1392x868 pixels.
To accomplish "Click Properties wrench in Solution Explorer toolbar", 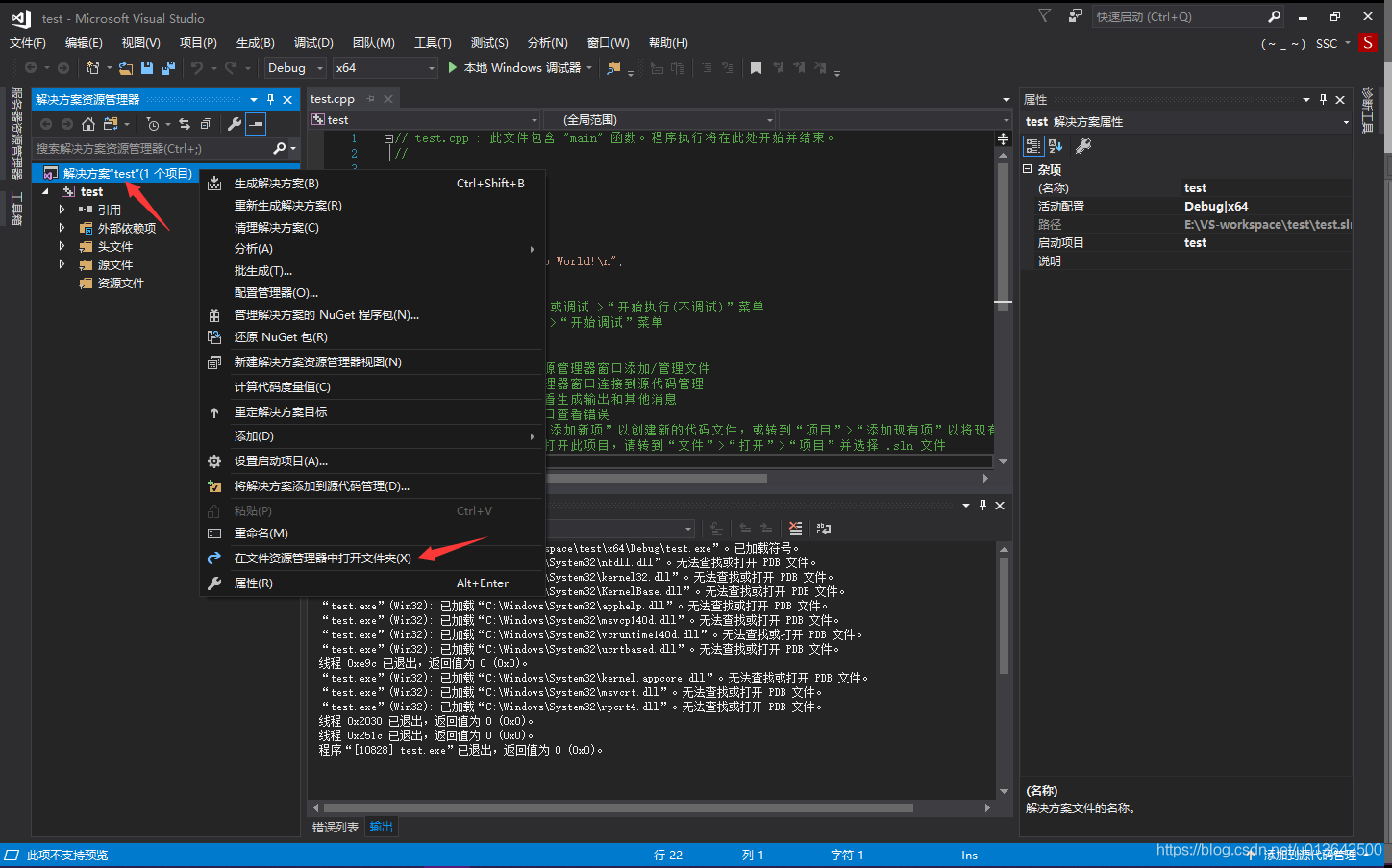I will coord(235,124).
